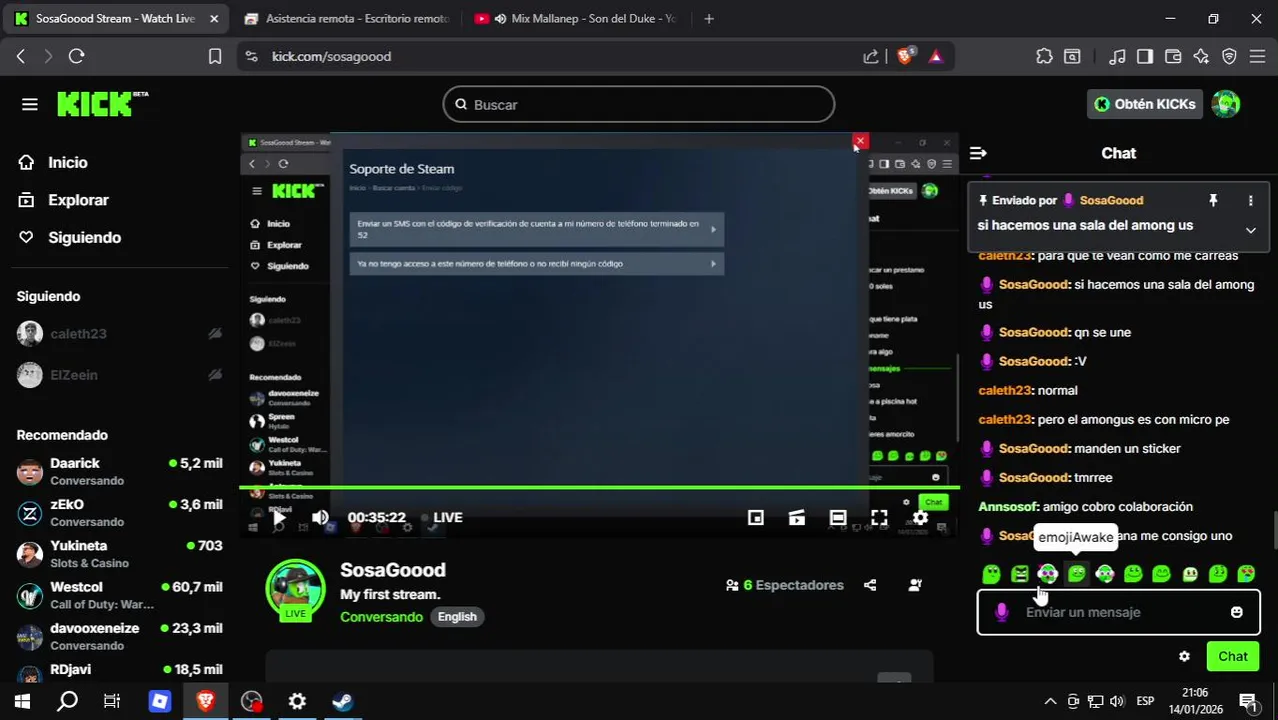Open zEKO recommended channel
The image size is (1278, 720).
[119, 513]
